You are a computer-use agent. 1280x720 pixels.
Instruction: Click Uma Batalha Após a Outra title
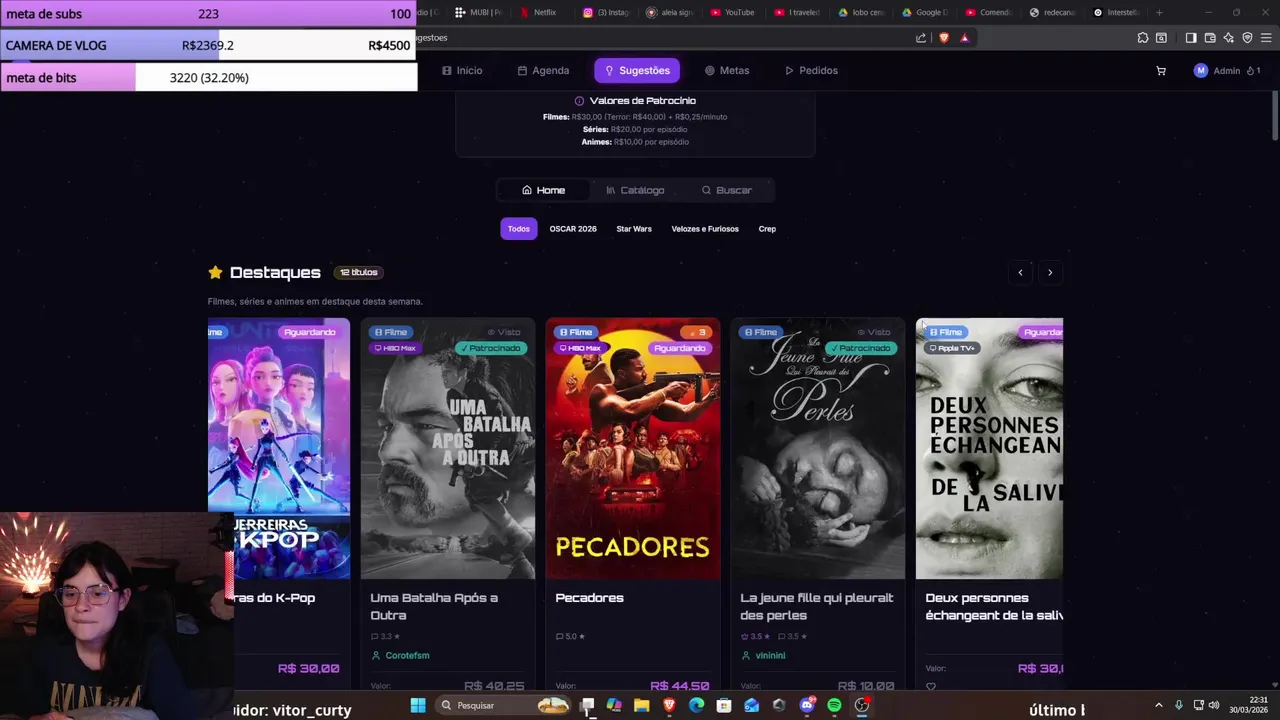(x=434, y=606)
